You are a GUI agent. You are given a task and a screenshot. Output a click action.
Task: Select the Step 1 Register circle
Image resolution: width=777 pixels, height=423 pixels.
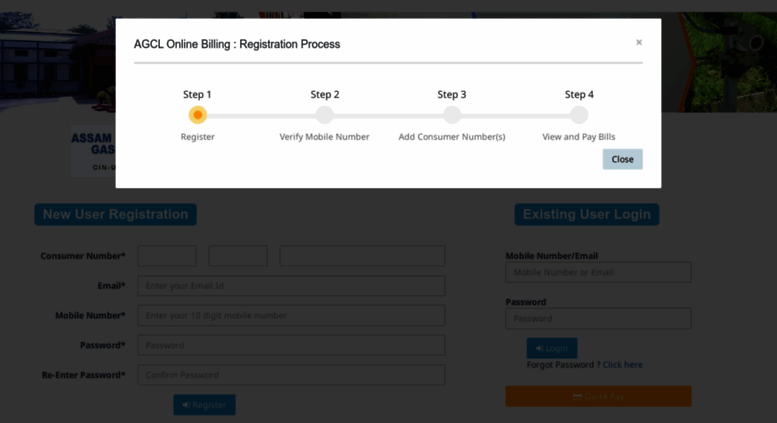pyautogui.click(x=198, y=115)
